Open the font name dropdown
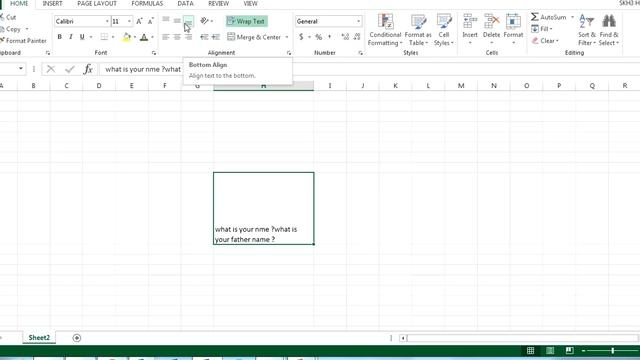Image resolution: width=640 pixels, height=360 pixels. tap(107, 21)
